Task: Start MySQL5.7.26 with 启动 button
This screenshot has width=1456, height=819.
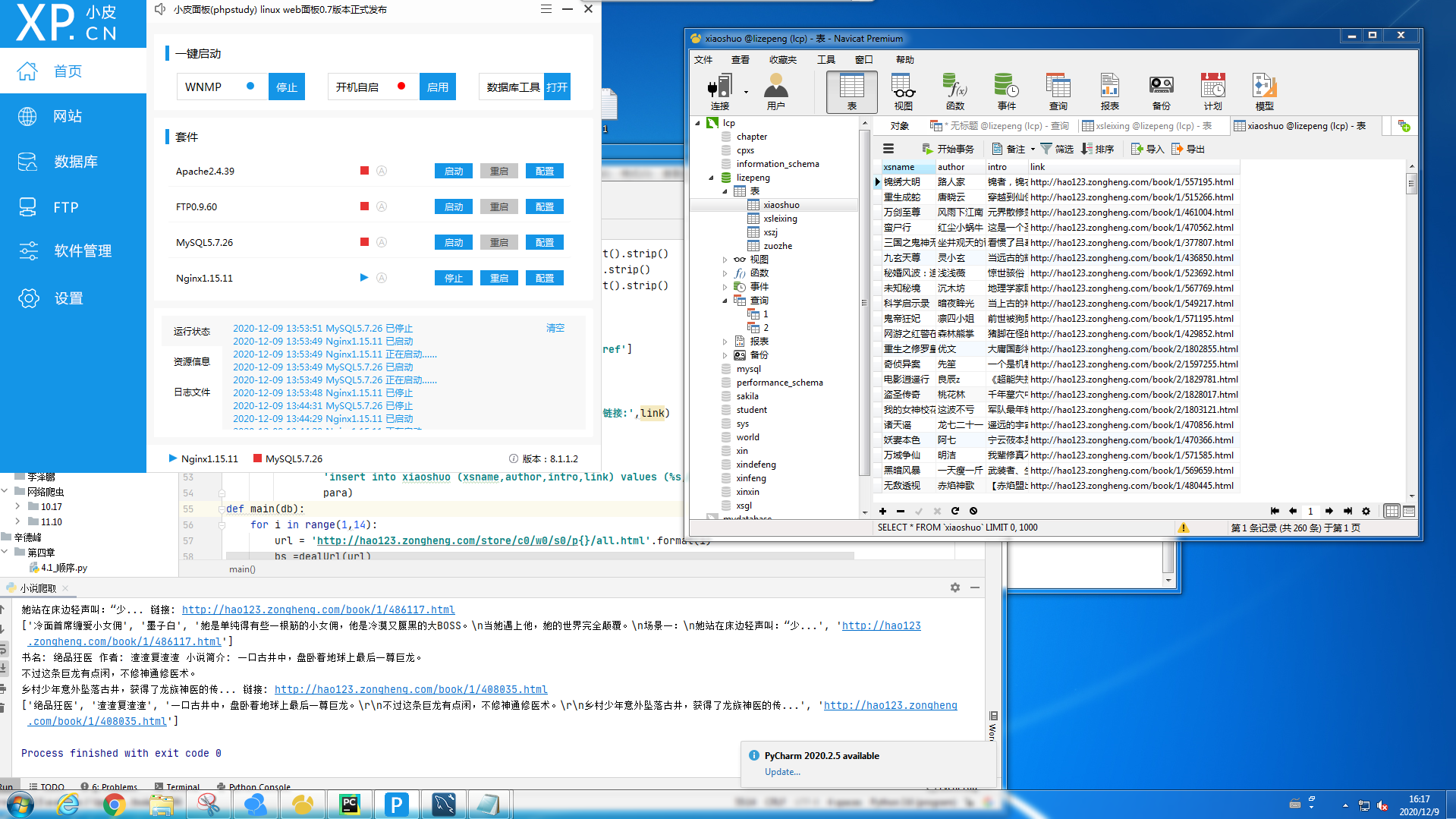Action: pos(454,242)
